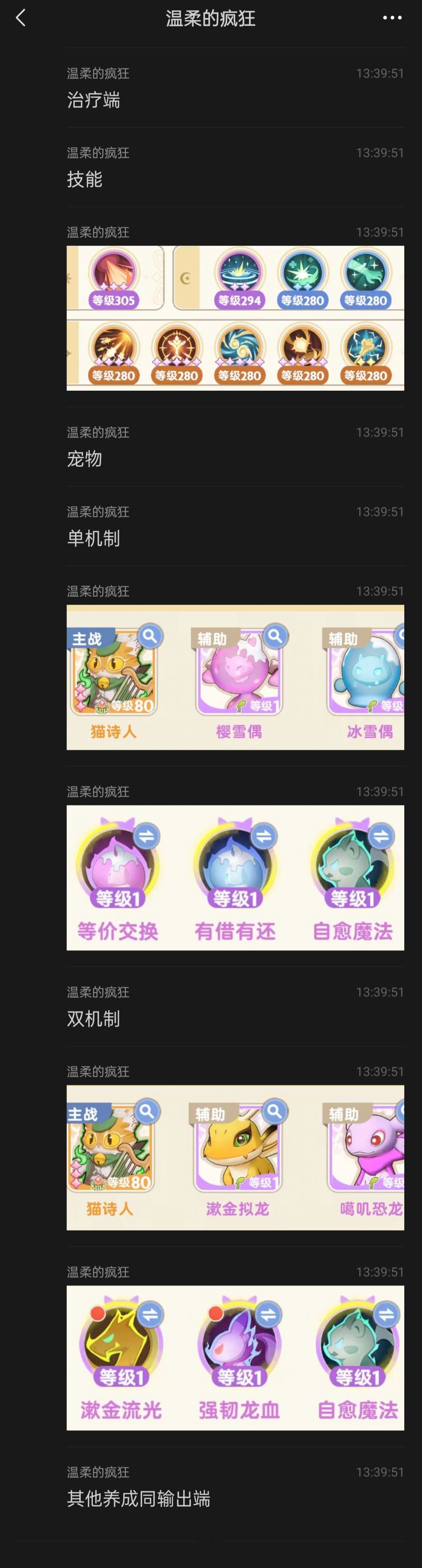
Task: Tap the 双机制 message text
Action: coord(94,1018)
